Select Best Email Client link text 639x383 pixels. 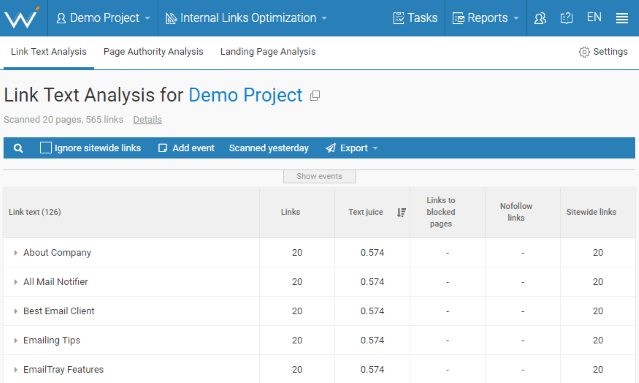(59, 311)
